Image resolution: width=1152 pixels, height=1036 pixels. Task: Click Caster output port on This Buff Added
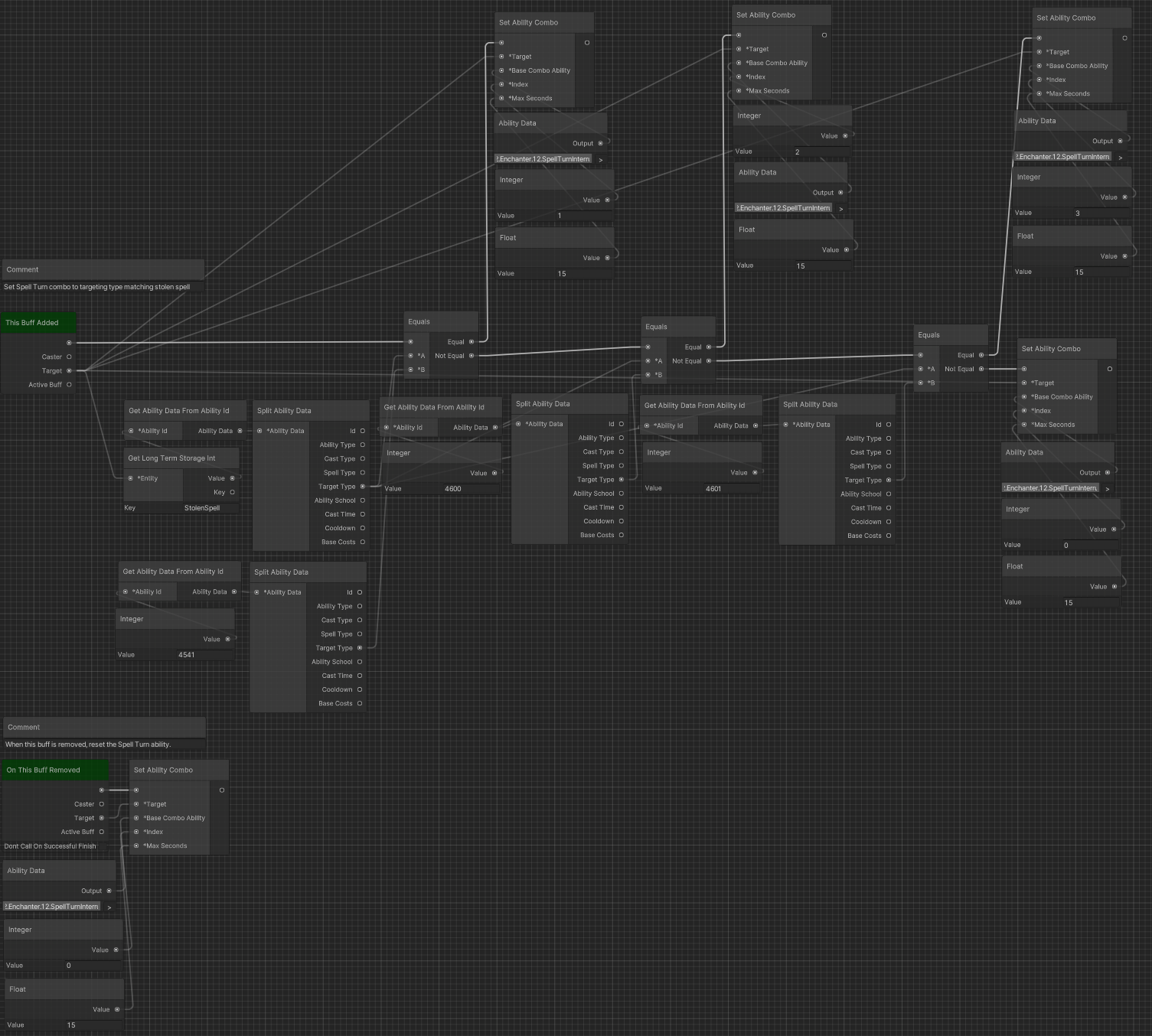69,357
